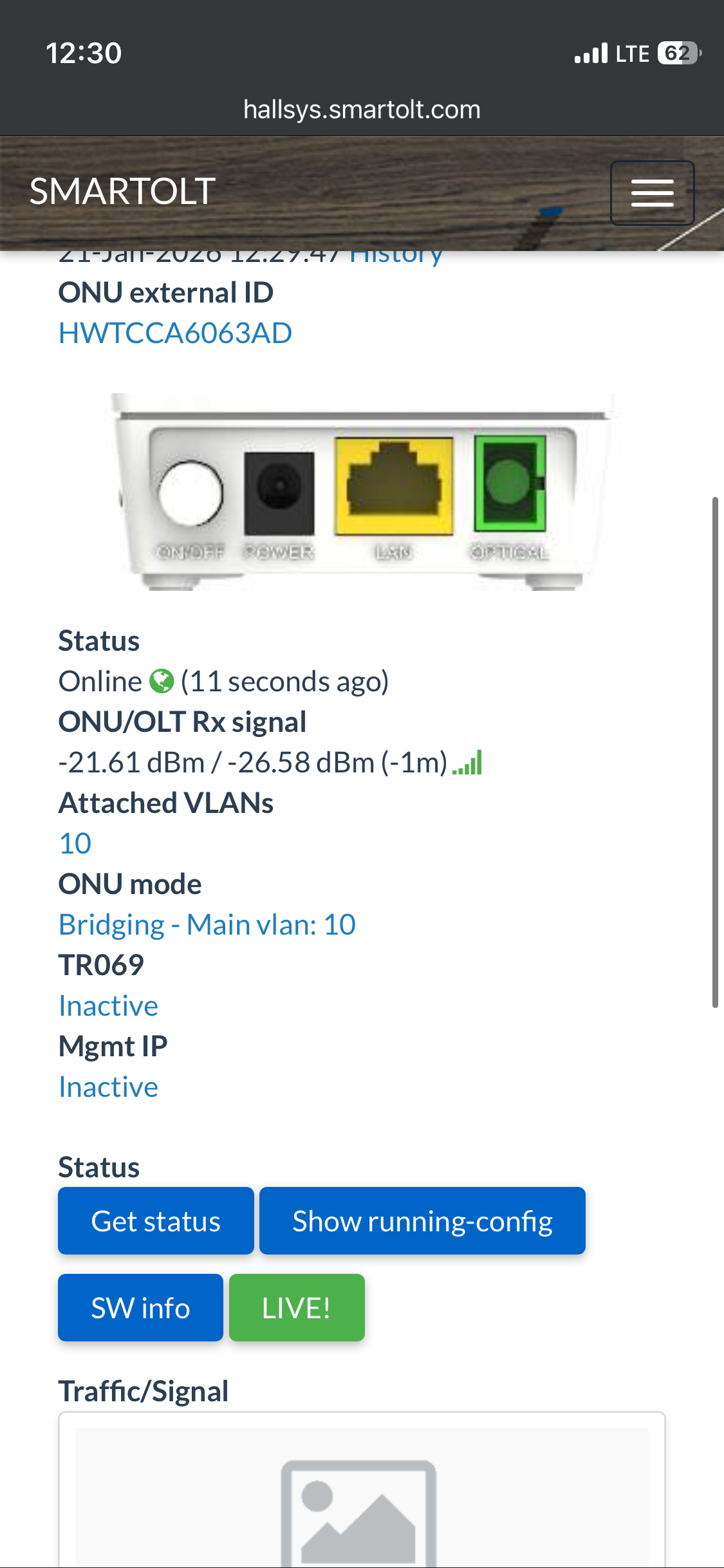724x1568 pixels.
Task: Click Show running-config button
Action: [422, 1221]
